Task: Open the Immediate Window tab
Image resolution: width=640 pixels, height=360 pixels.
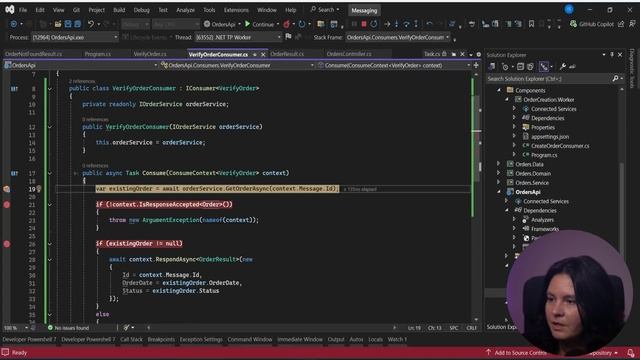Action: [300, 339]
